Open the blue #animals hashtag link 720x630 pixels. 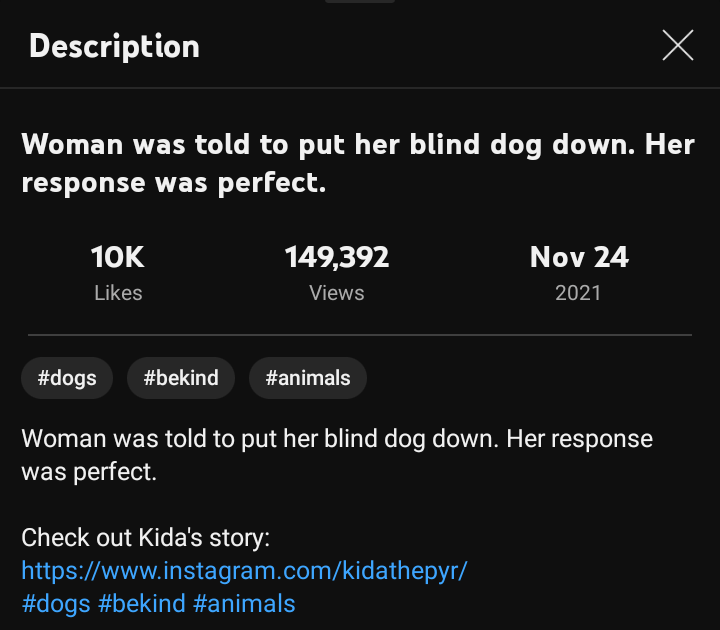click(244, 604)
